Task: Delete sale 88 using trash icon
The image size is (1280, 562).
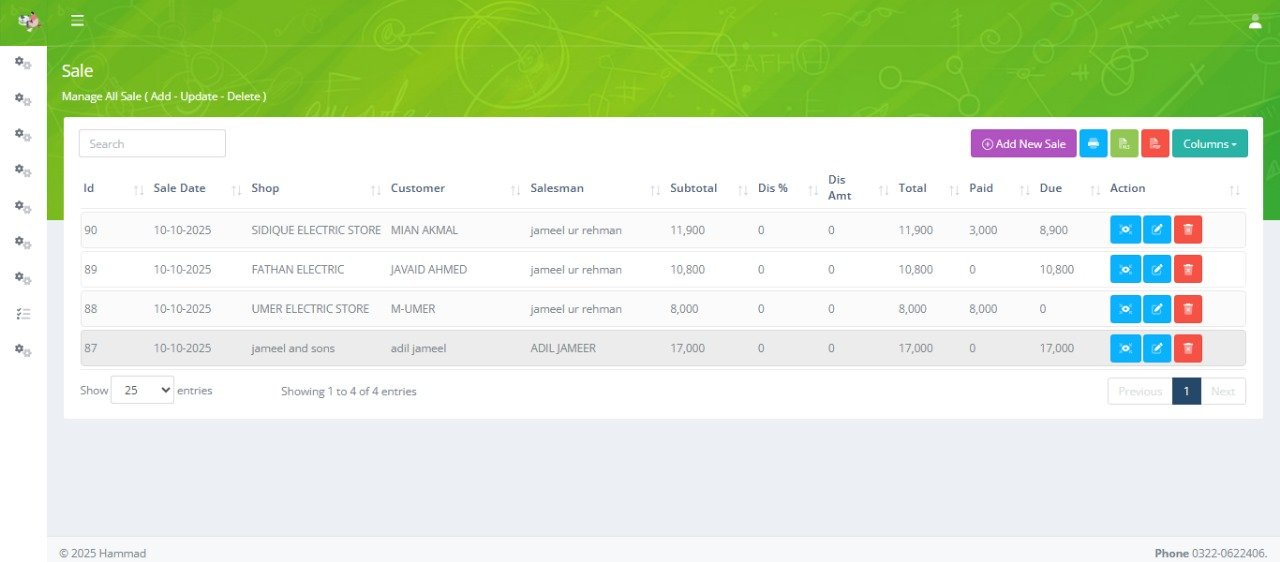Action: point(1188,309)
